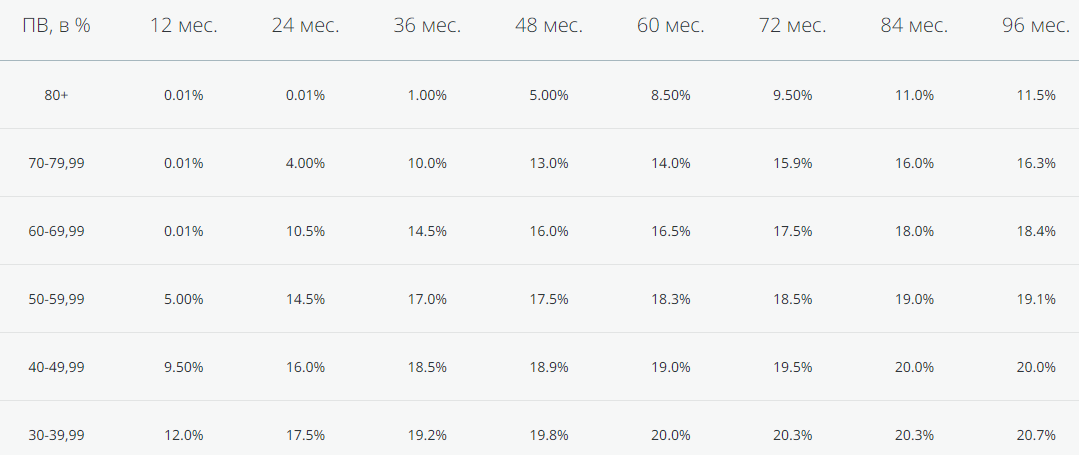The image size is (1079, 455).
Task: Select the 18.9% cell under 48 мес.
Action: (548, 367)
